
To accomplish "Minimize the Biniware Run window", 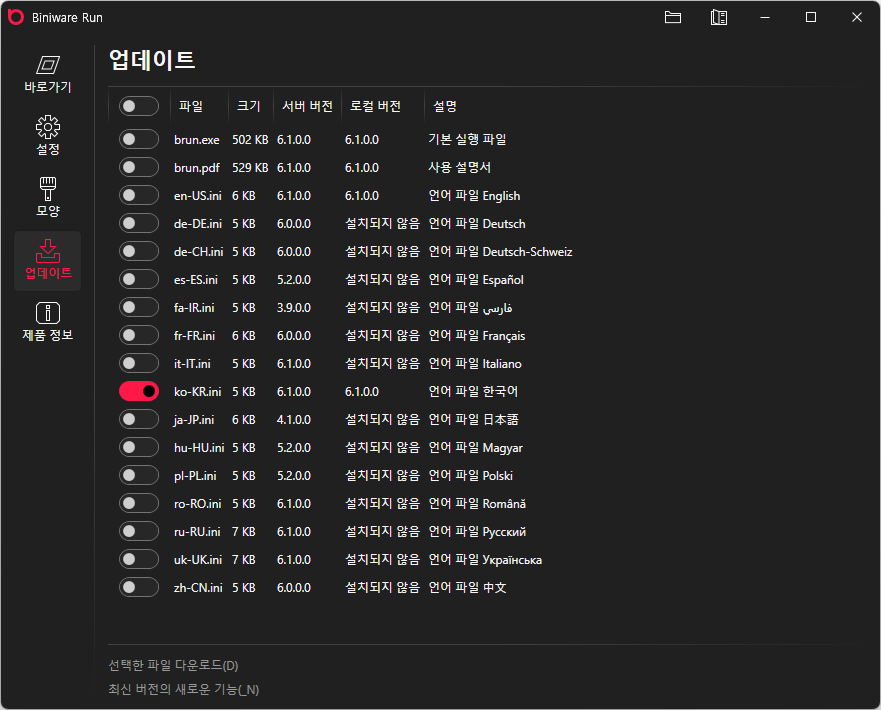I will (x=765, y=17).
